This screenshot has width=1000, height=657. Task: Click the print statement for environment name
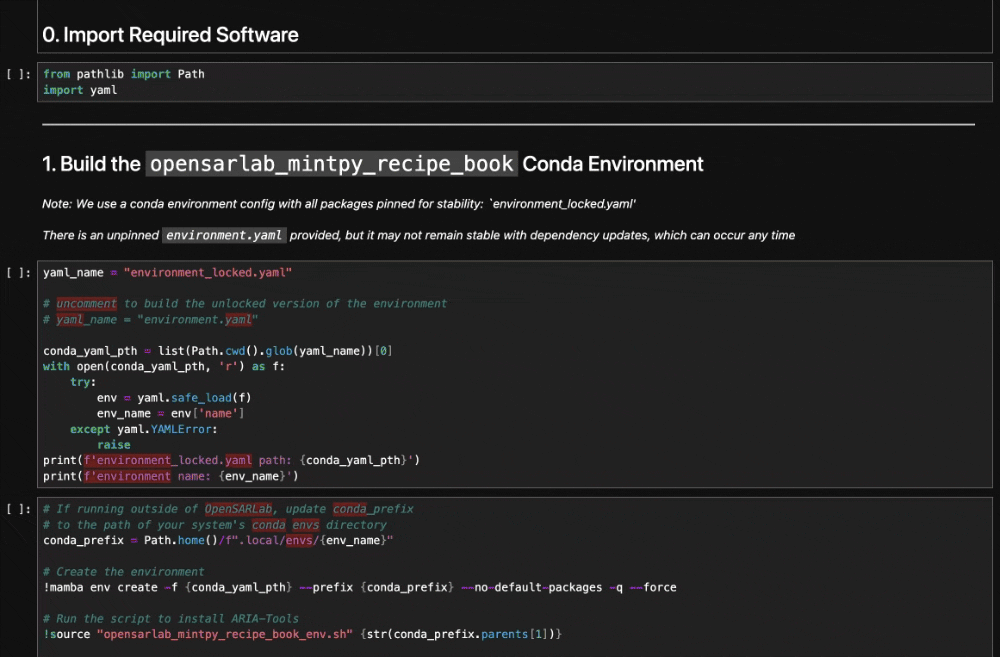point(170,476)
